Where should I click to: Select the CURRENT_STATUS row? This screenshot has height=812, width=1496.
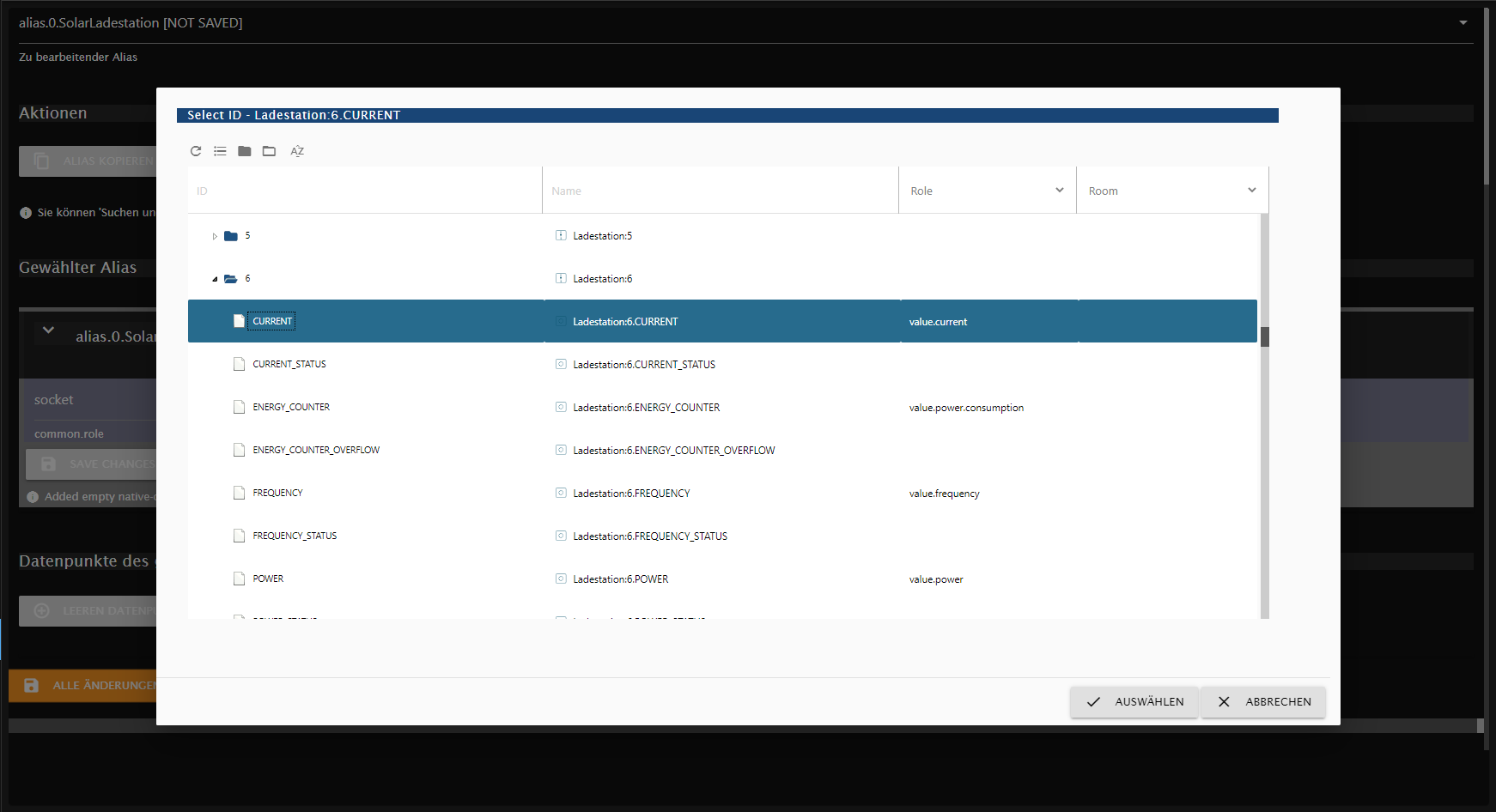tap(289, 364)
